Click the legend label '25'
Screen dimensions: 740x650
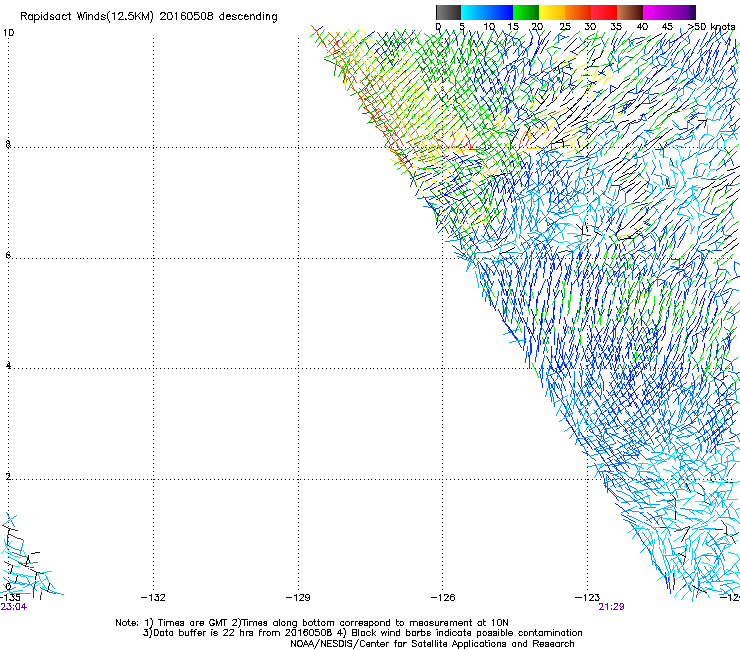tap(565, 26)
